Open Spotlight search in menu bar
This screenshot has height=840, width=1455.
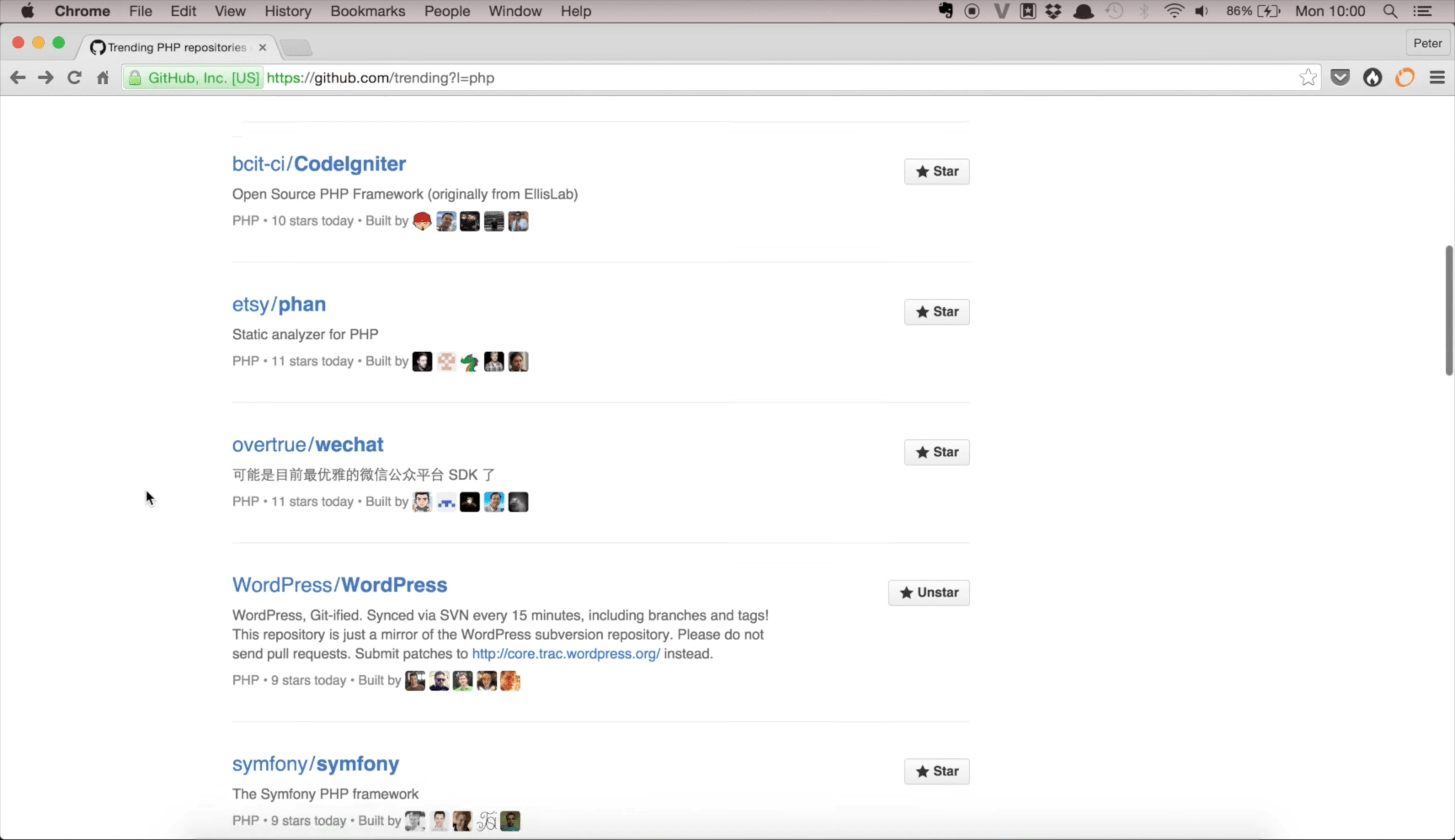coord(1390,11)
